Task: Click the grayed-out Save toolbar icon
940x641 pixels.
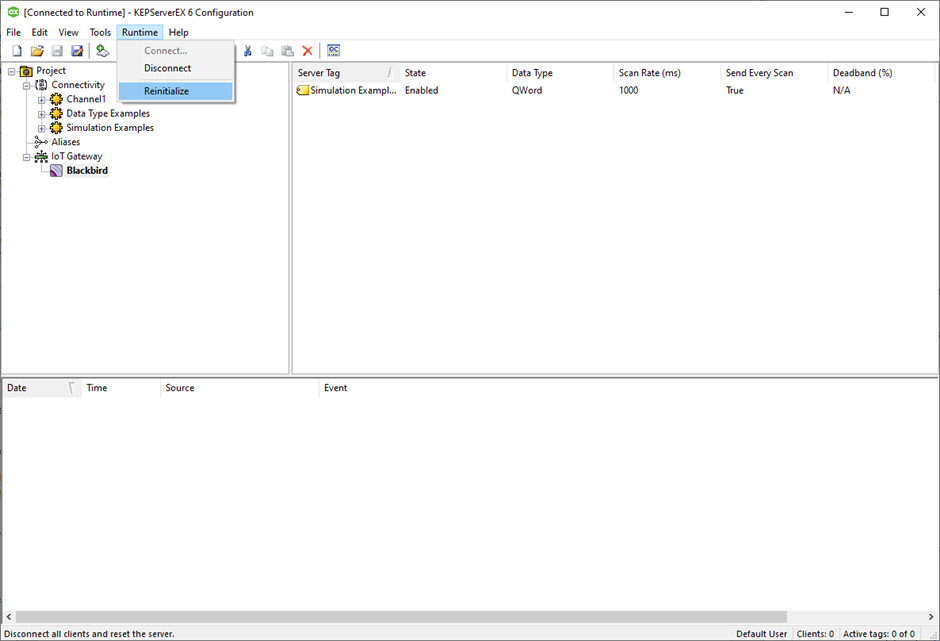Action: tap(57, 51)
